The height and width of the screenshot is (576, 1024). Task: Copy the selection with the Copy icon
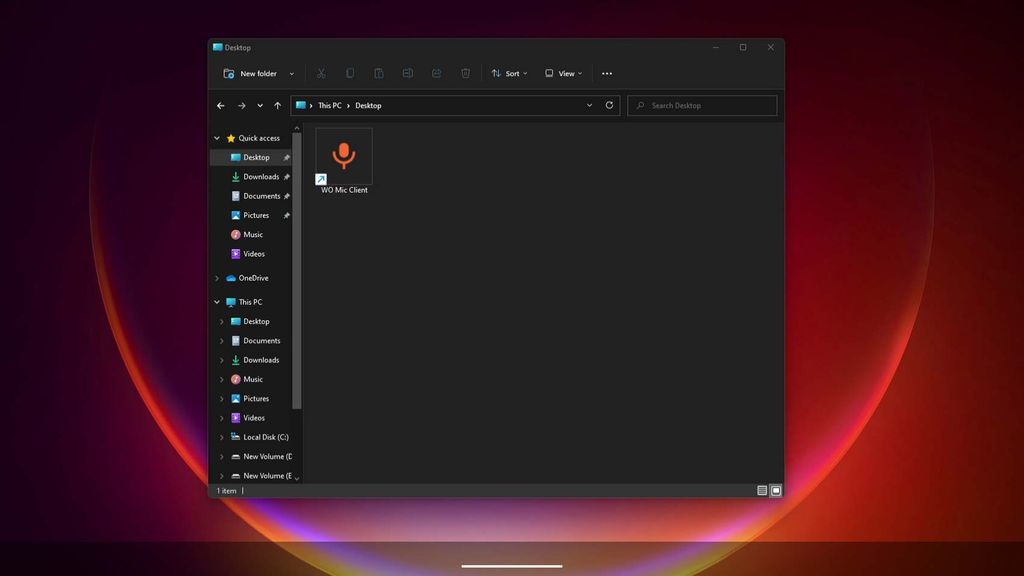click(x=349, y=73)
